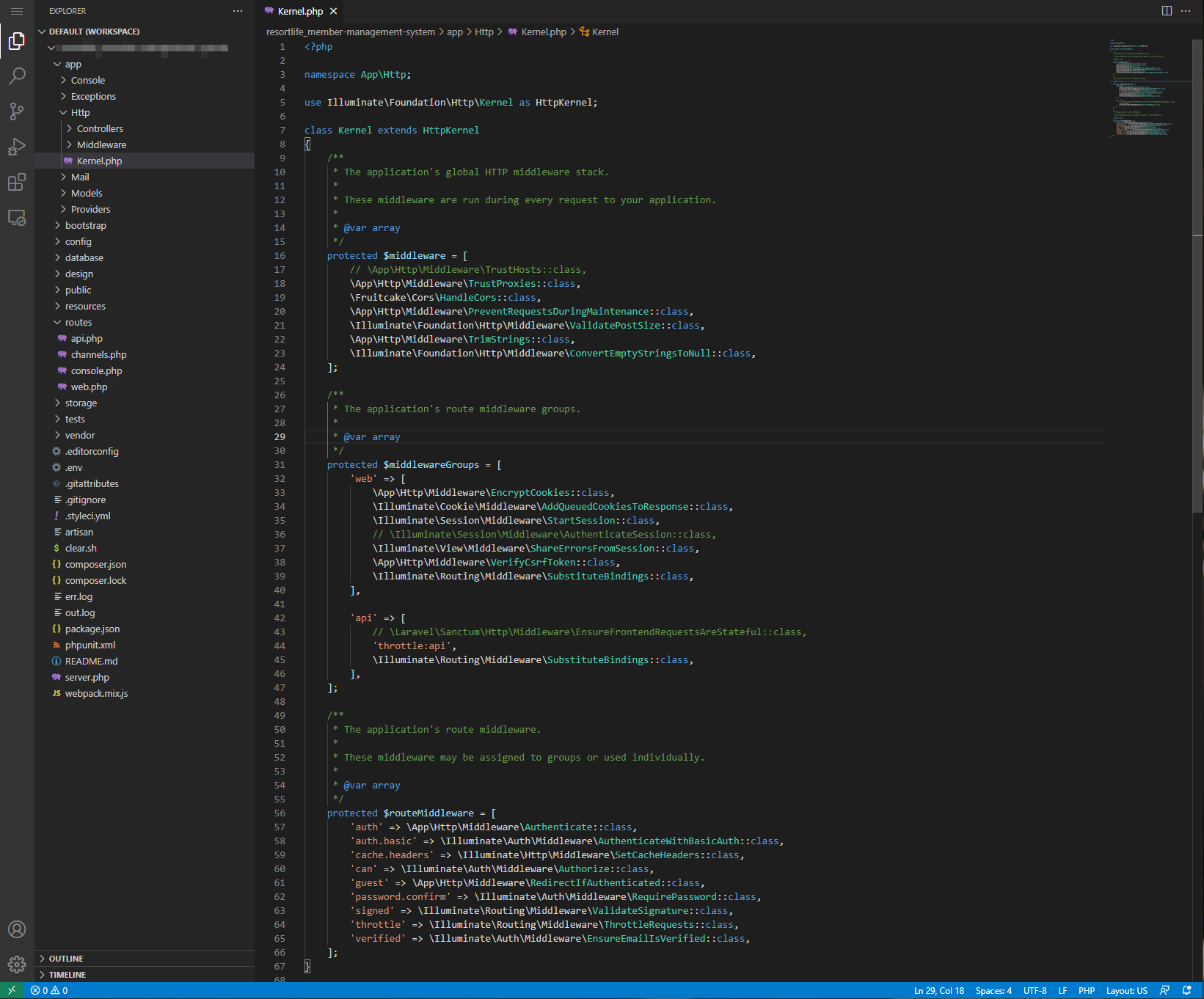Split the editor using the top-right icon

pos(1167,11)
